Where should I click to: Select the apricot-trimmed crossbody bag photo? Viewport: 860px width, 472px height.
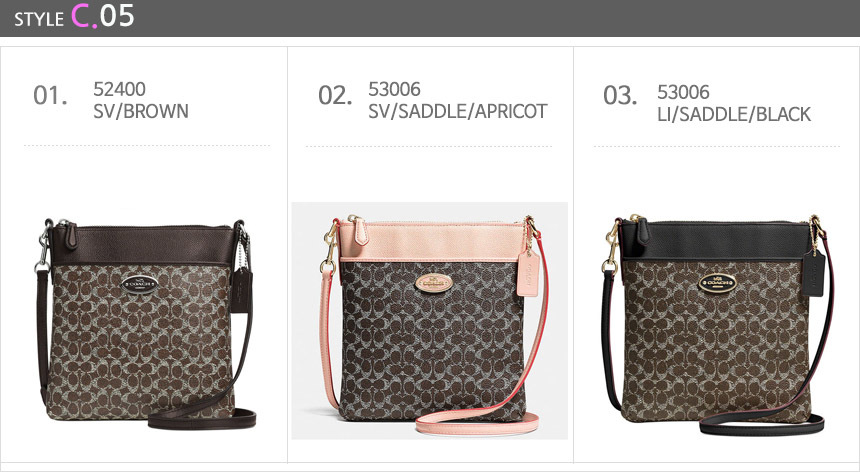(429, 321)
